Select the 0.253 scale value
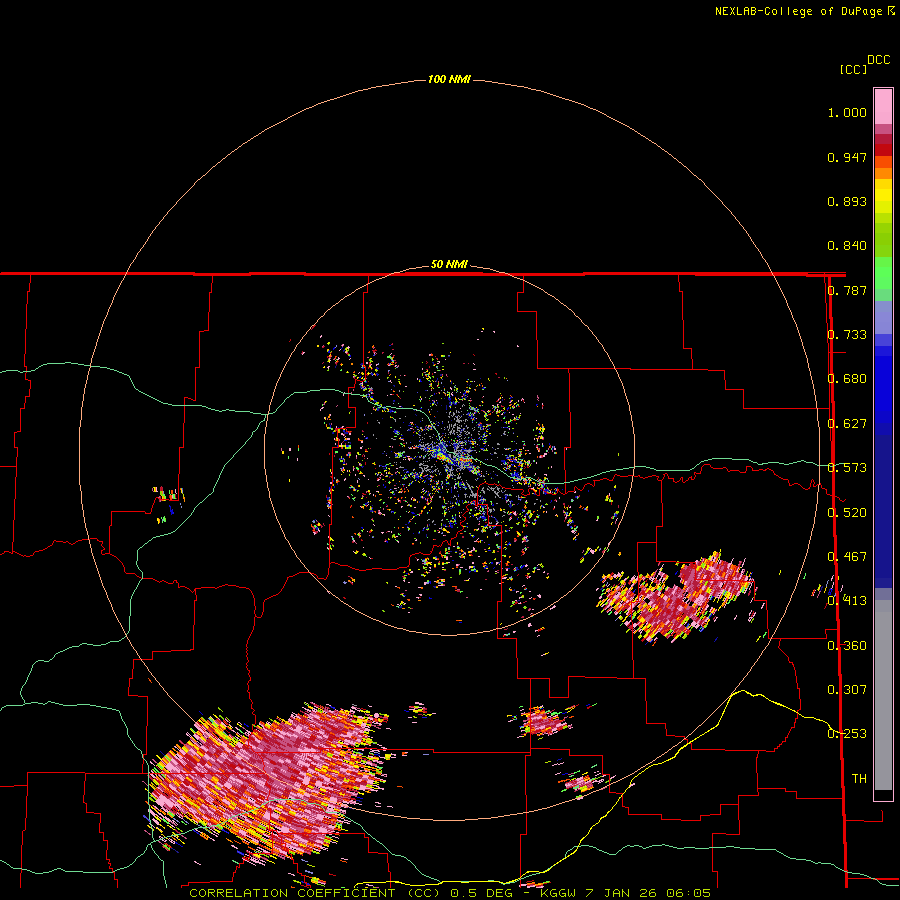900x900 pixels. tap(847, 734)
